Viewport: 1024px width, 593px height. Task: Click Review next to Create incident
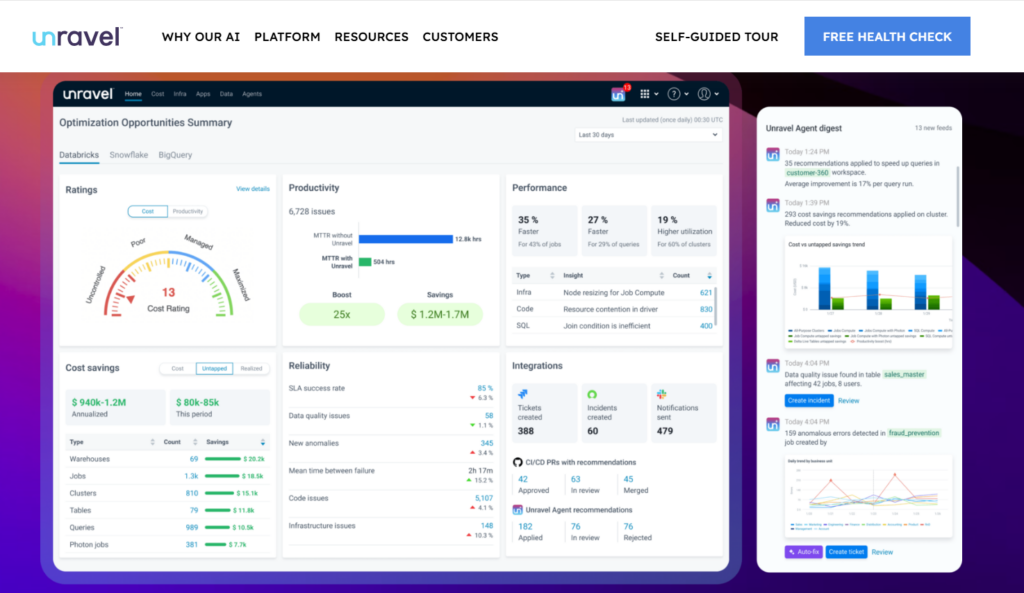pos(848,401)
